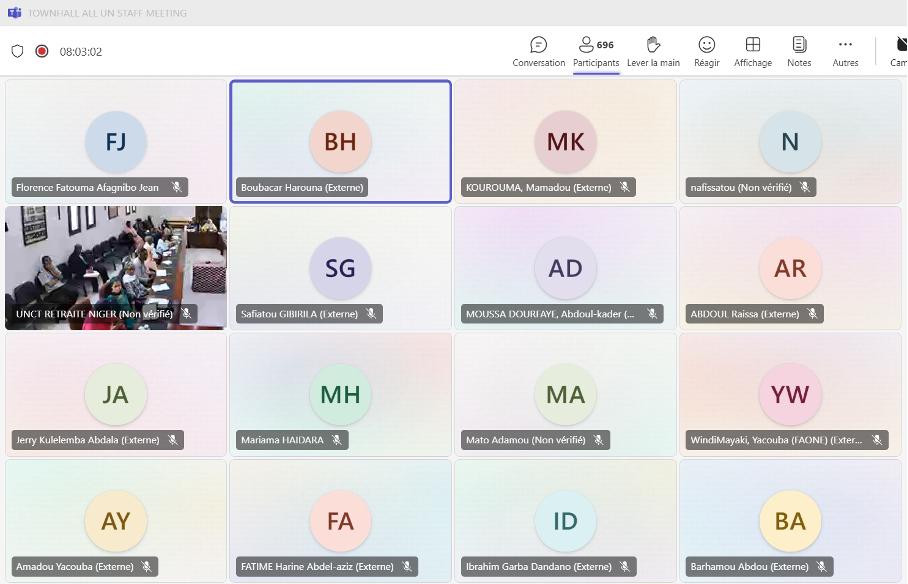Click muted mic icon of KOUROUMA, Mamadou

[624, 187]
